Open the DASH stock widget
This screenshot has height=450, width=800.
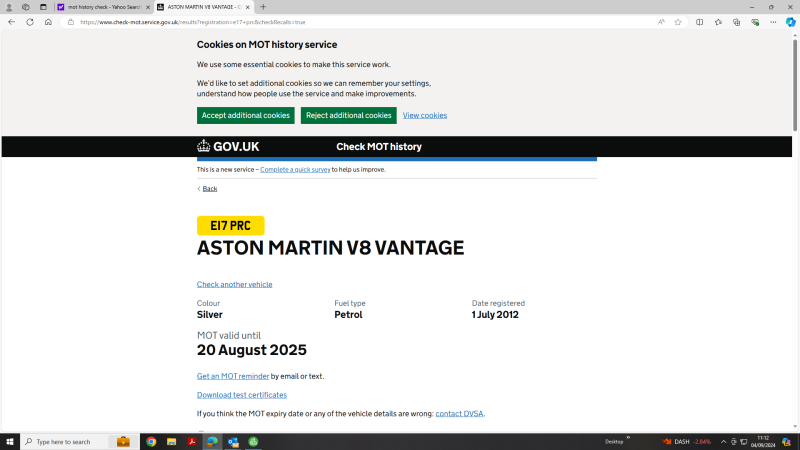coord(687,442)
